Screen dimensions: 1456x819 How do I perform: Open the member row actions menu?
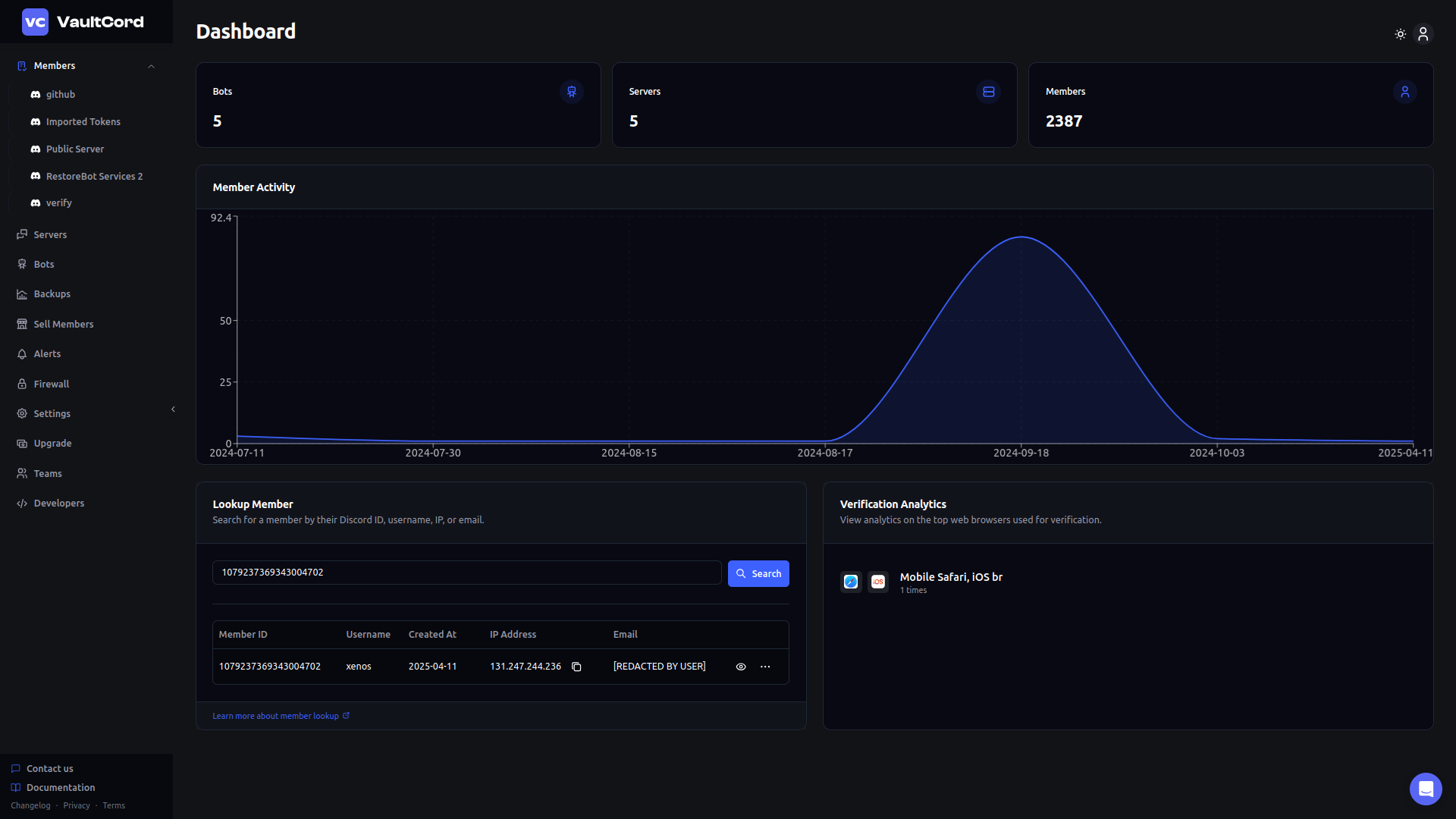pos(765,667)
